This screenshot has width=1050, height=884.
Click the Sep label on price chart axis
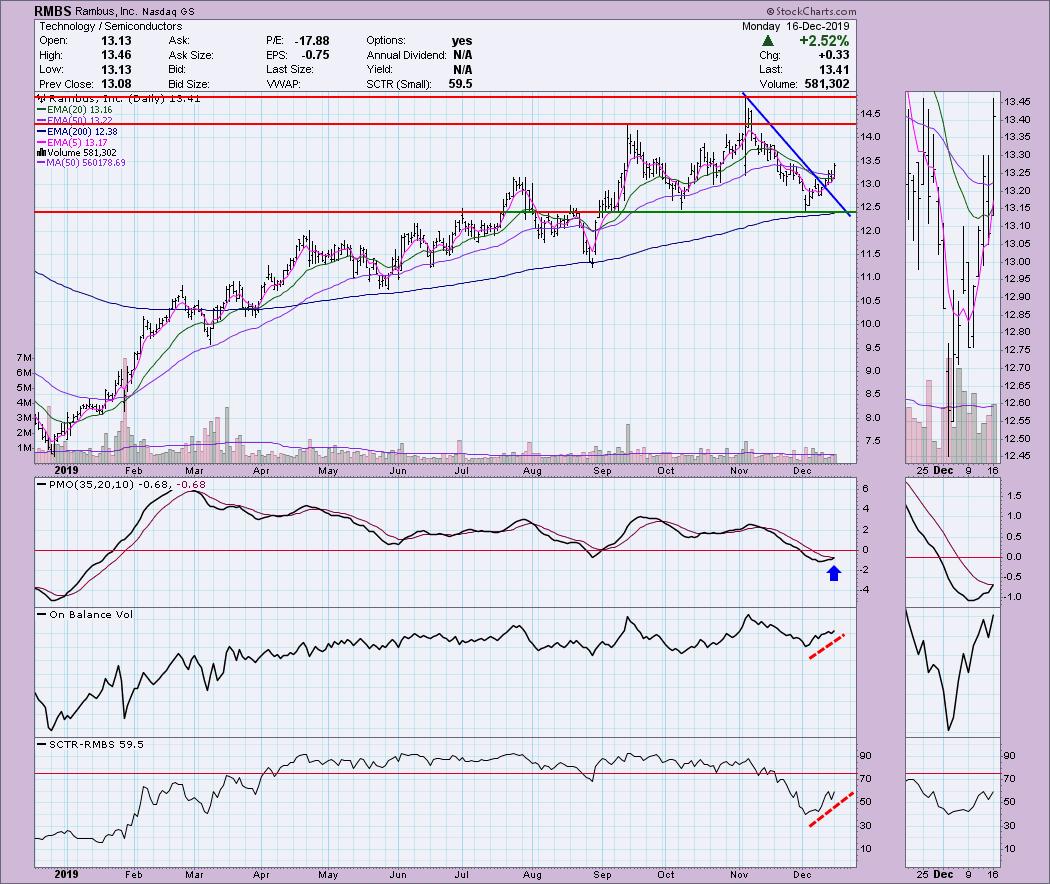(x=602, y=470)
